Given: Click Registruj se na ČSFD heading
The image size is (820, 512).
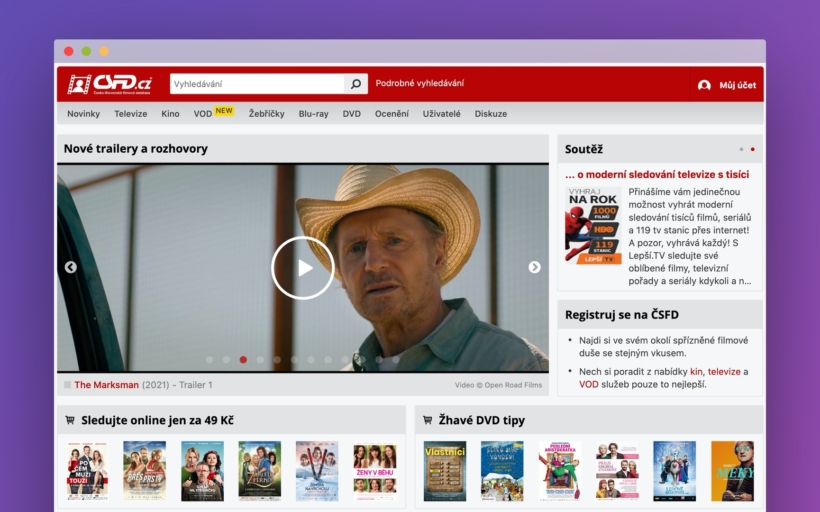Looking at the screenshot, I should (622, 315).
